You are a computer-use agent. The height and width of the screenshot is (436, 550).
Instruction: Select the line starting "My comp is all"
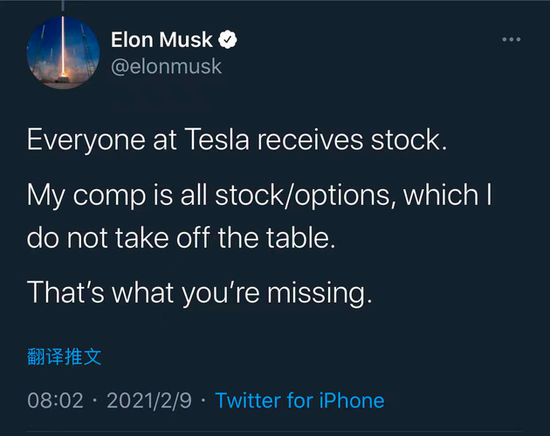pos(260,195)
